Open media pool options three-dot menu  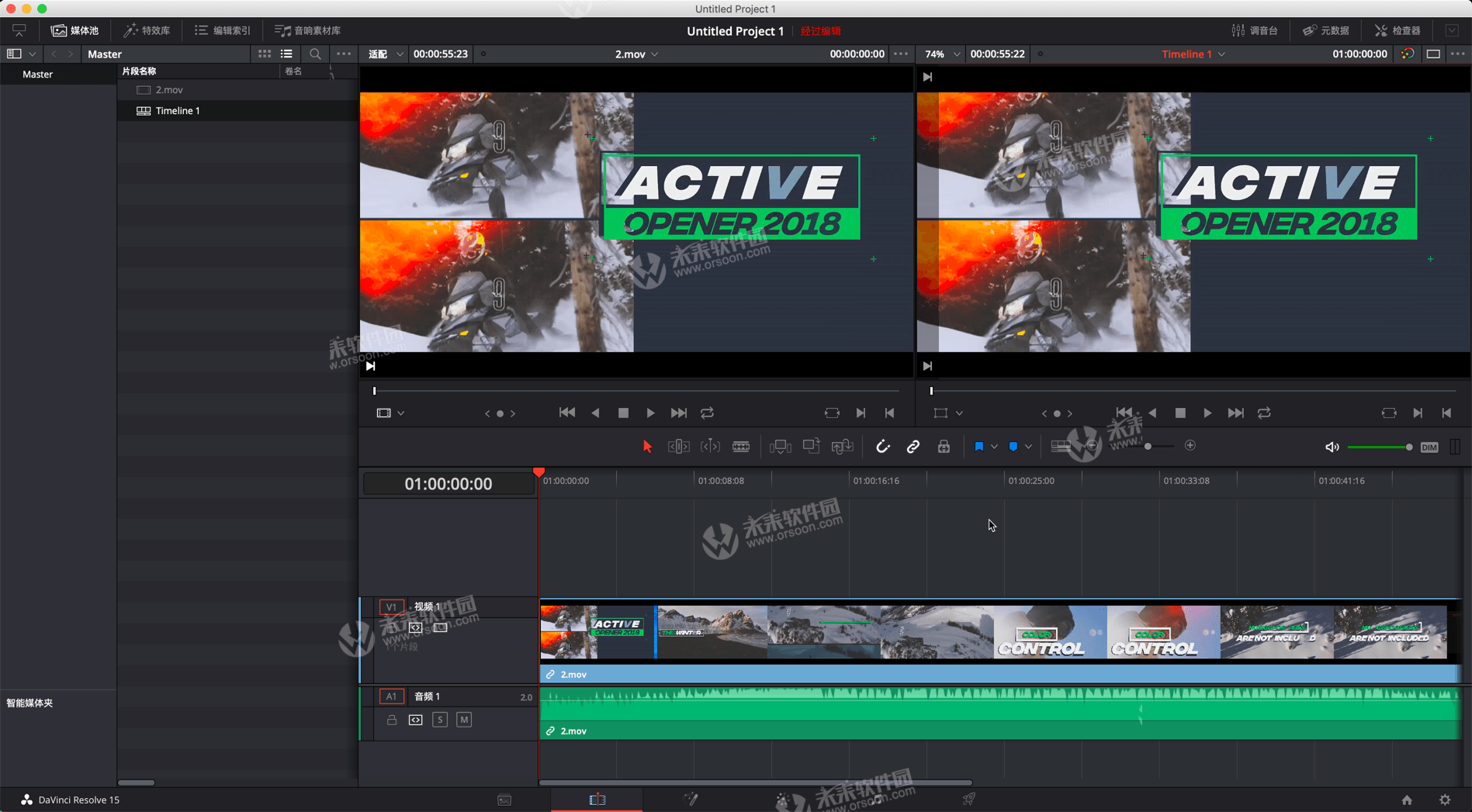tap(344, 54)
